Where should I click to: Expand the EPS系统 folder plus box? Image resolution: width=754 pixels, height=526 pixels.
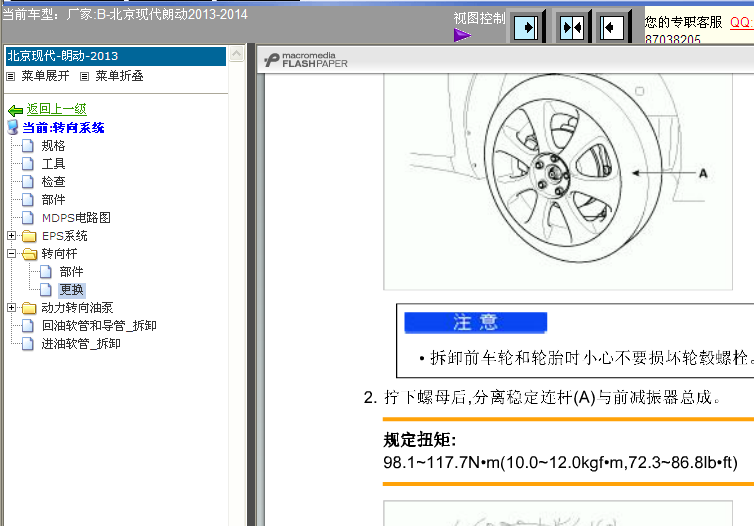[x=12, y=236]
